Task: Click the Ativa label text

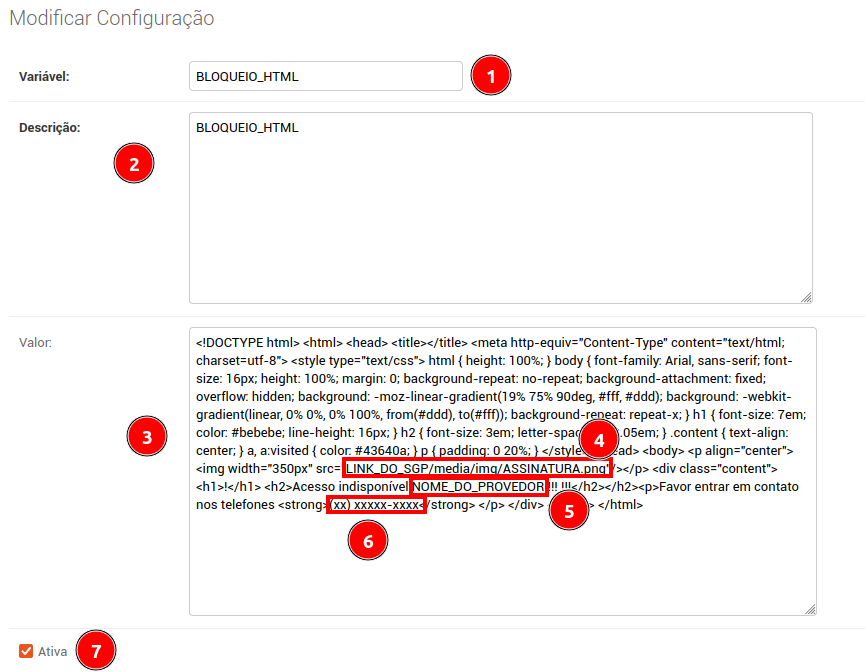Action: click(x=52, y=652)
